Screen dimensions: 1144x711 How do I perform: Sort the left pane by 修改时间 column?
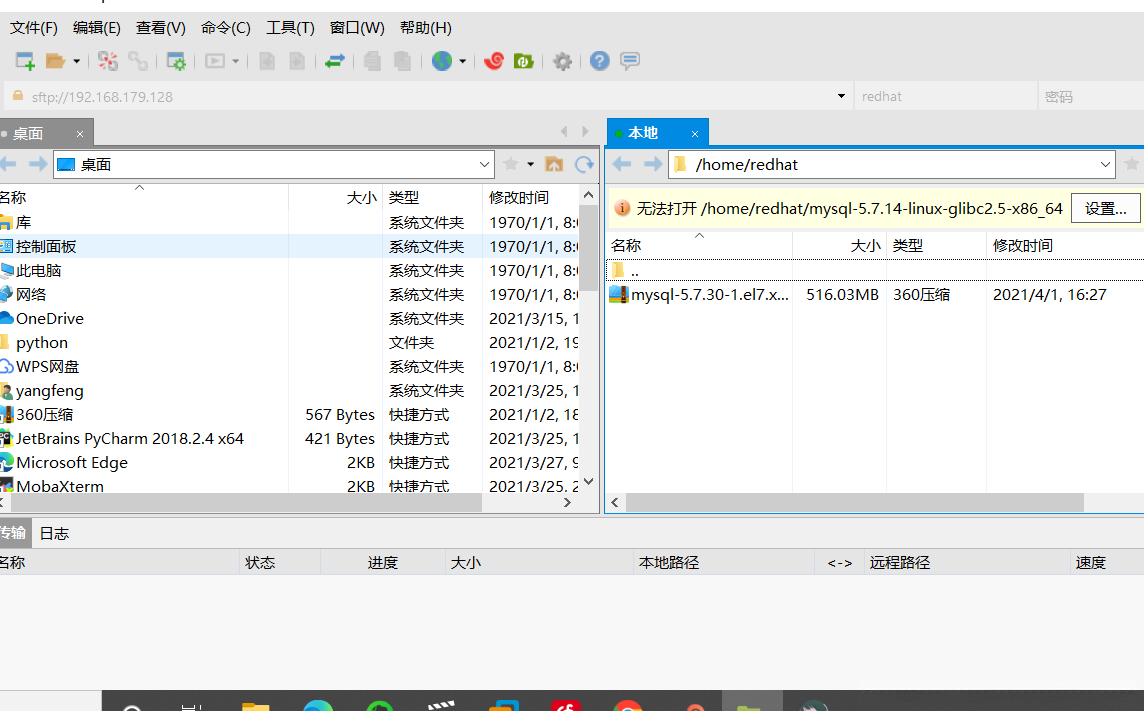click(x=530, y=198)
